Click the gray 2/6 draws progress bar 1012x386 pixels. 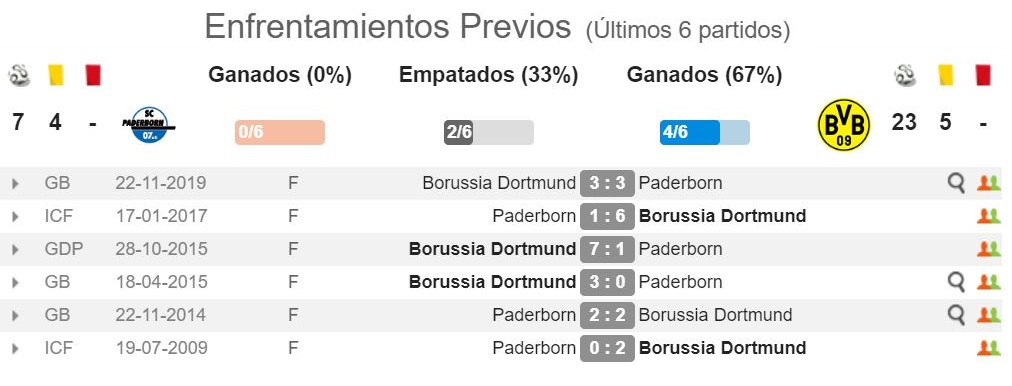489,132
